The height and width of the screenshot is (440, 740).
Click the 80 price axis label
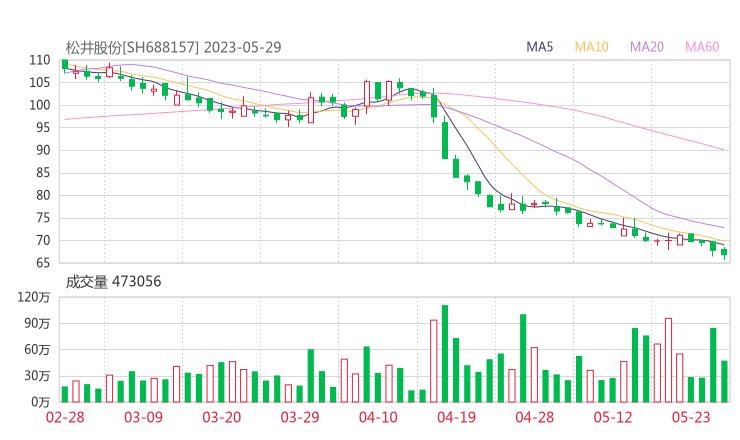pos(43,195)
